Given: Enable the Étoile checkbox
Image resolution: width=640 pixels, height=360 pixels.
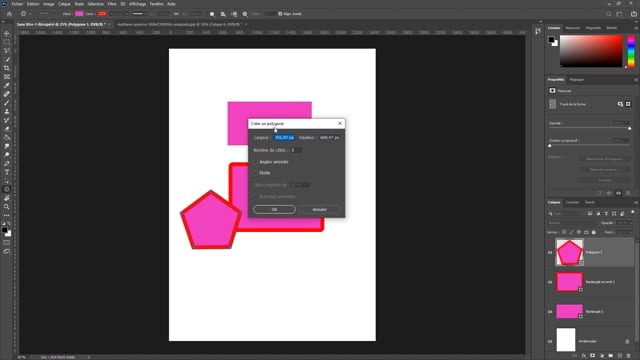Looking at the screenshot, I should point(256,173).
